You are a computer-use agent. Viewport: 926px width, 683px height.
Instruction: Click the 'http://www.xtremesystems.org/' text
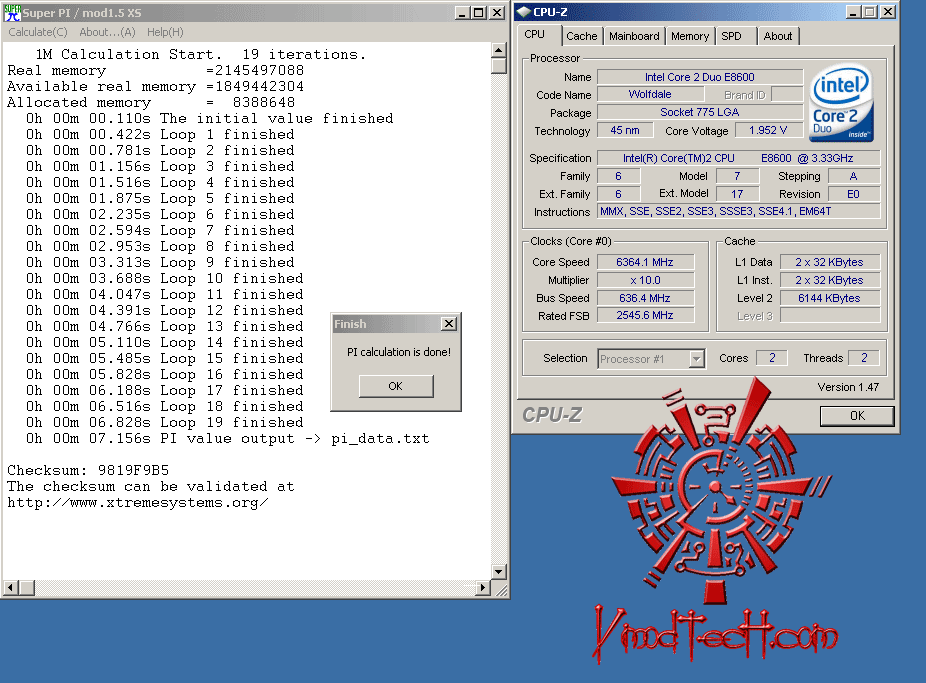coord(138,502)
